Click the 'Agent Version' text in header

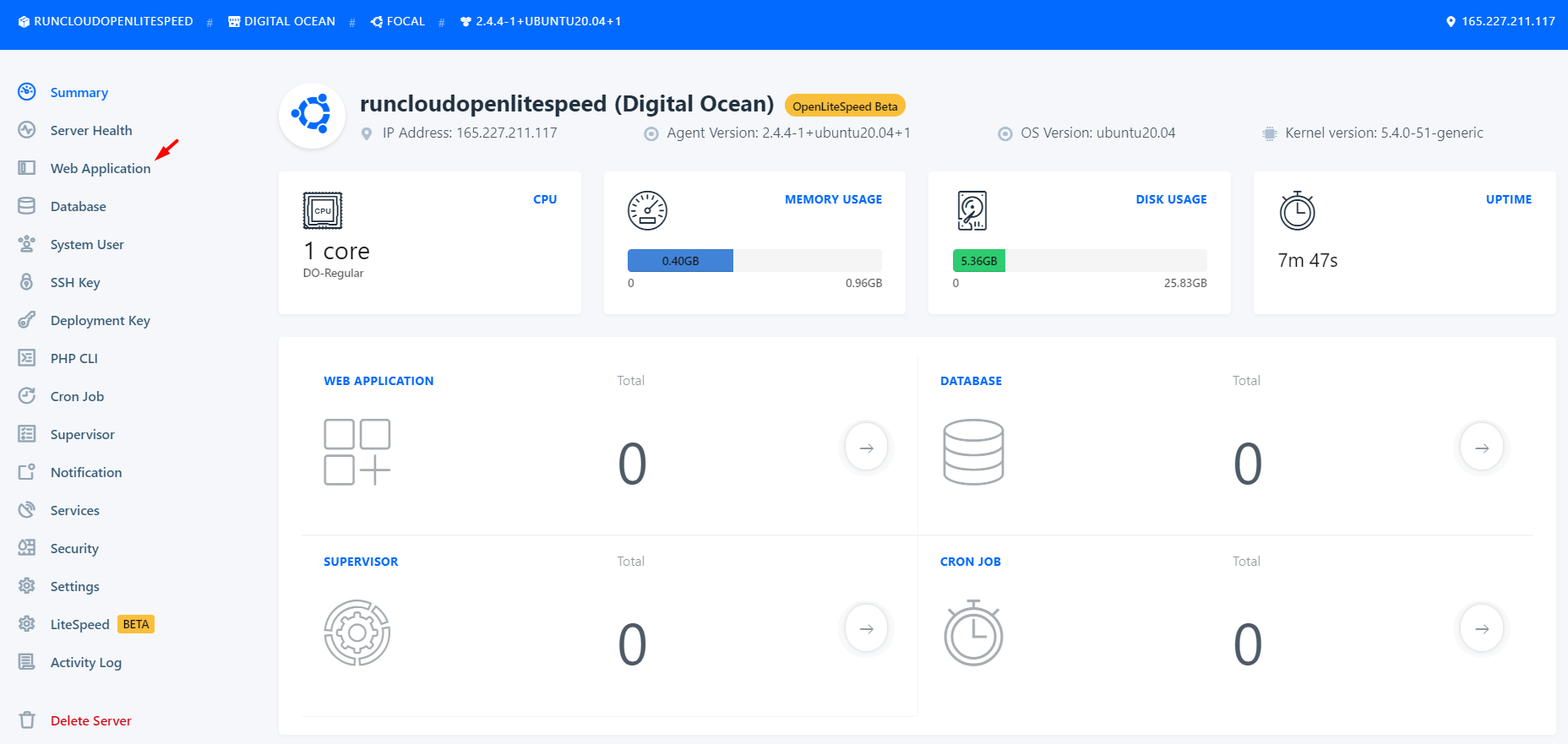click(x=788, y=133)
